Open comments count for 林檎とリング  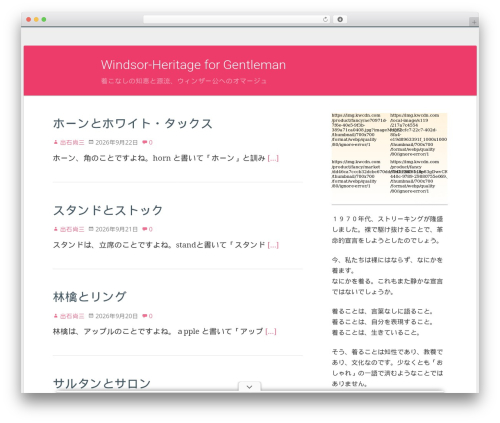point(147,316)
